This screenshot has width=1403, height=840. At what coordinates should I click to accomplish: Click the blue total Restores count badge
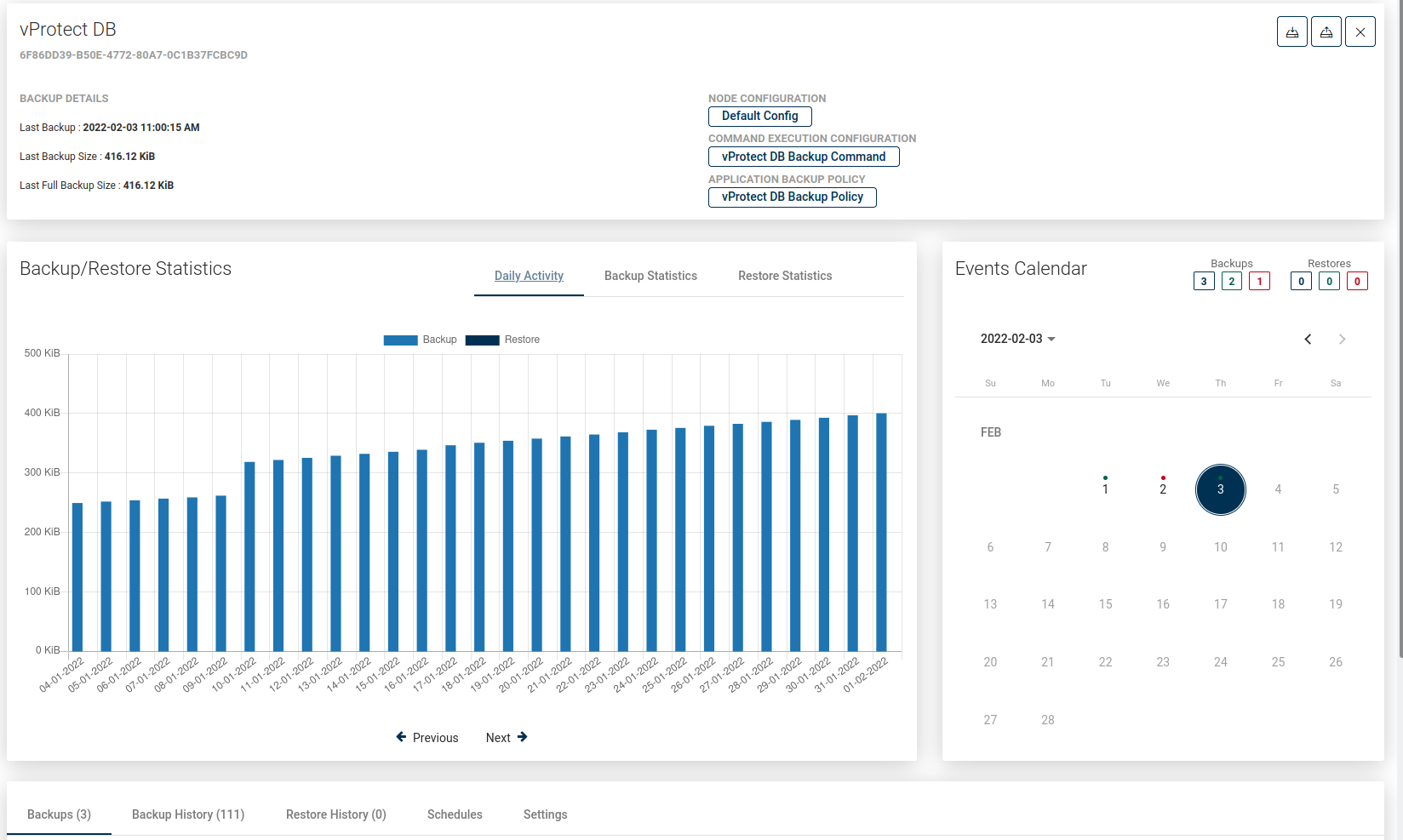pyautogui.click(x=1301, y=282)
